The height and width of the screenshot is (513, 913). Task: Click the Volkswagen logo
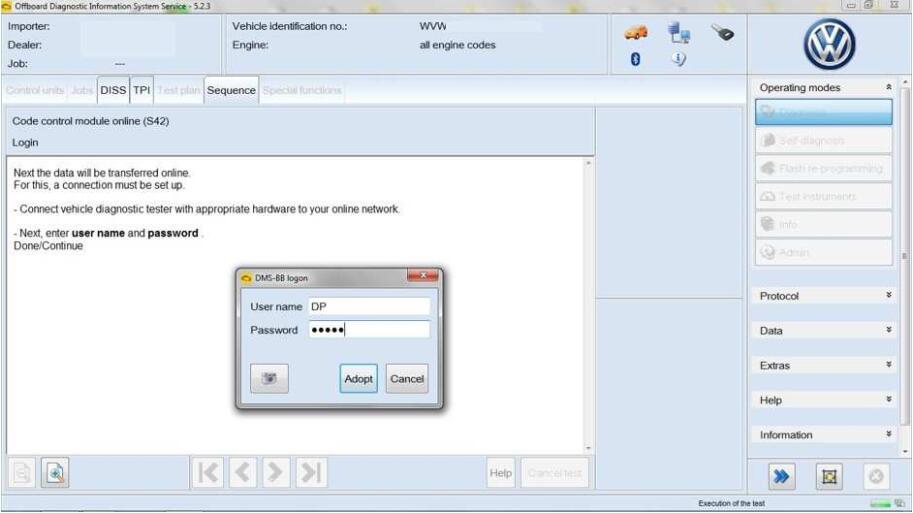click(829, 44)
